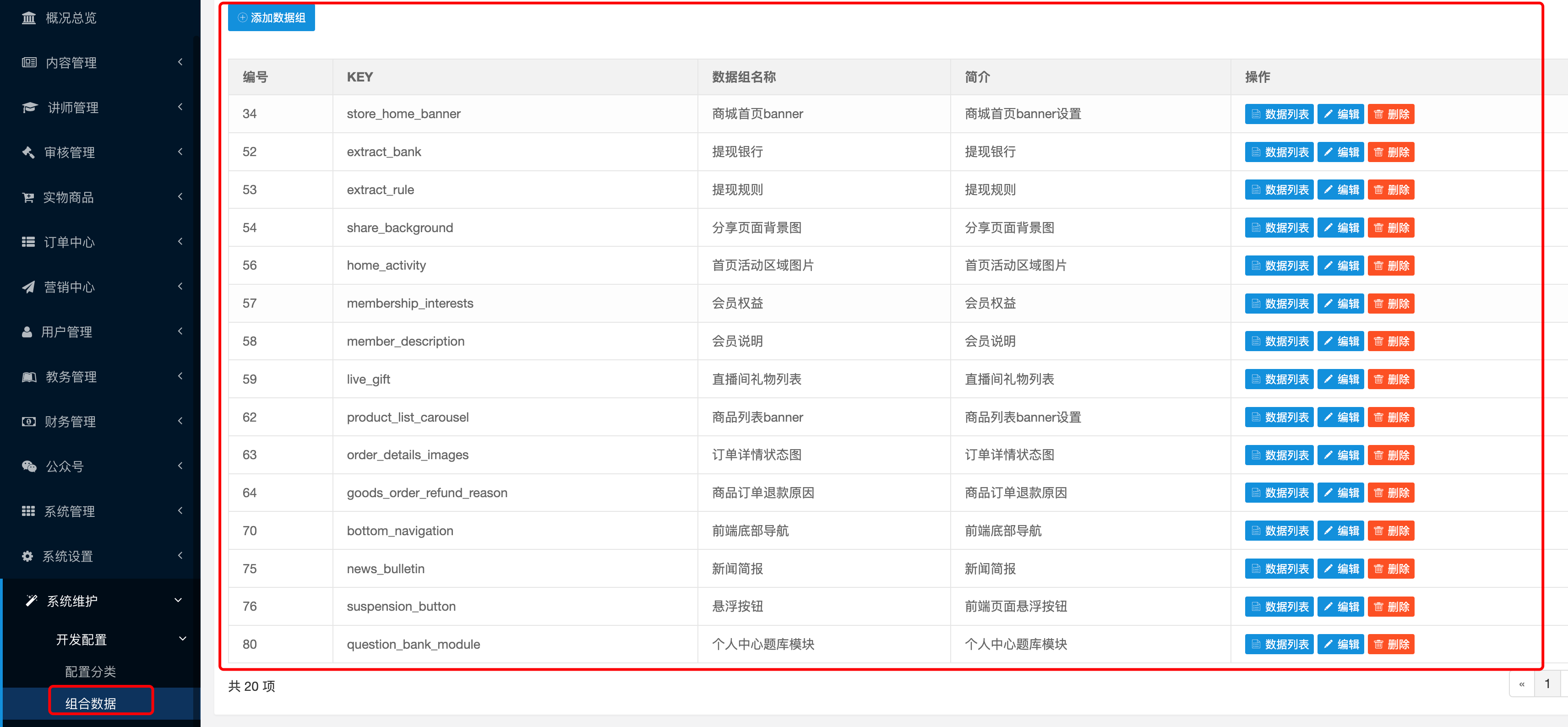Click trash icon in membership_interests 删除 button
Screen dimensions: 1568x727
click(x=1379, y=304)
